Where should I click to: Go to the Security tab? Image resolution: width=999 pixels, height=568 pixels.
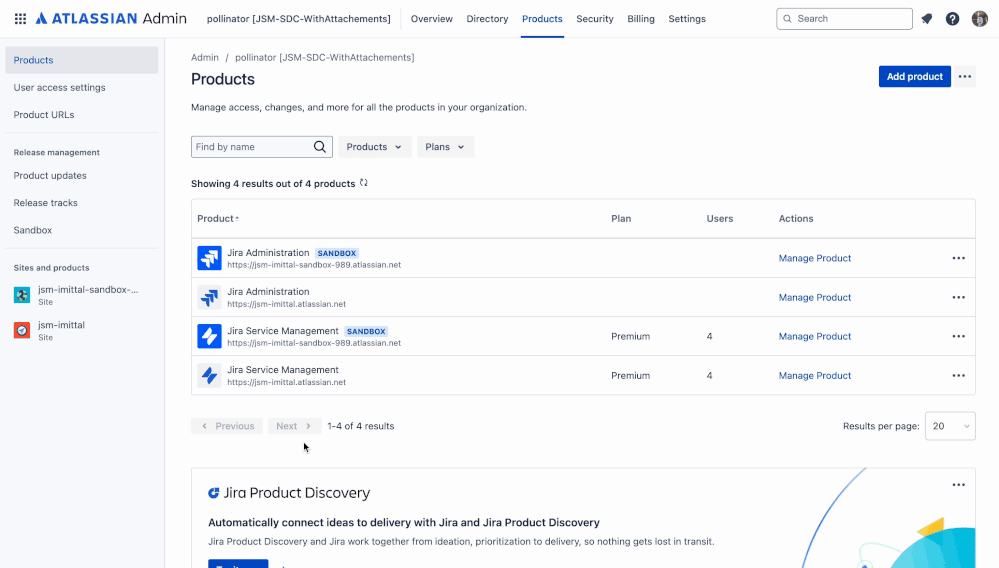595,19
